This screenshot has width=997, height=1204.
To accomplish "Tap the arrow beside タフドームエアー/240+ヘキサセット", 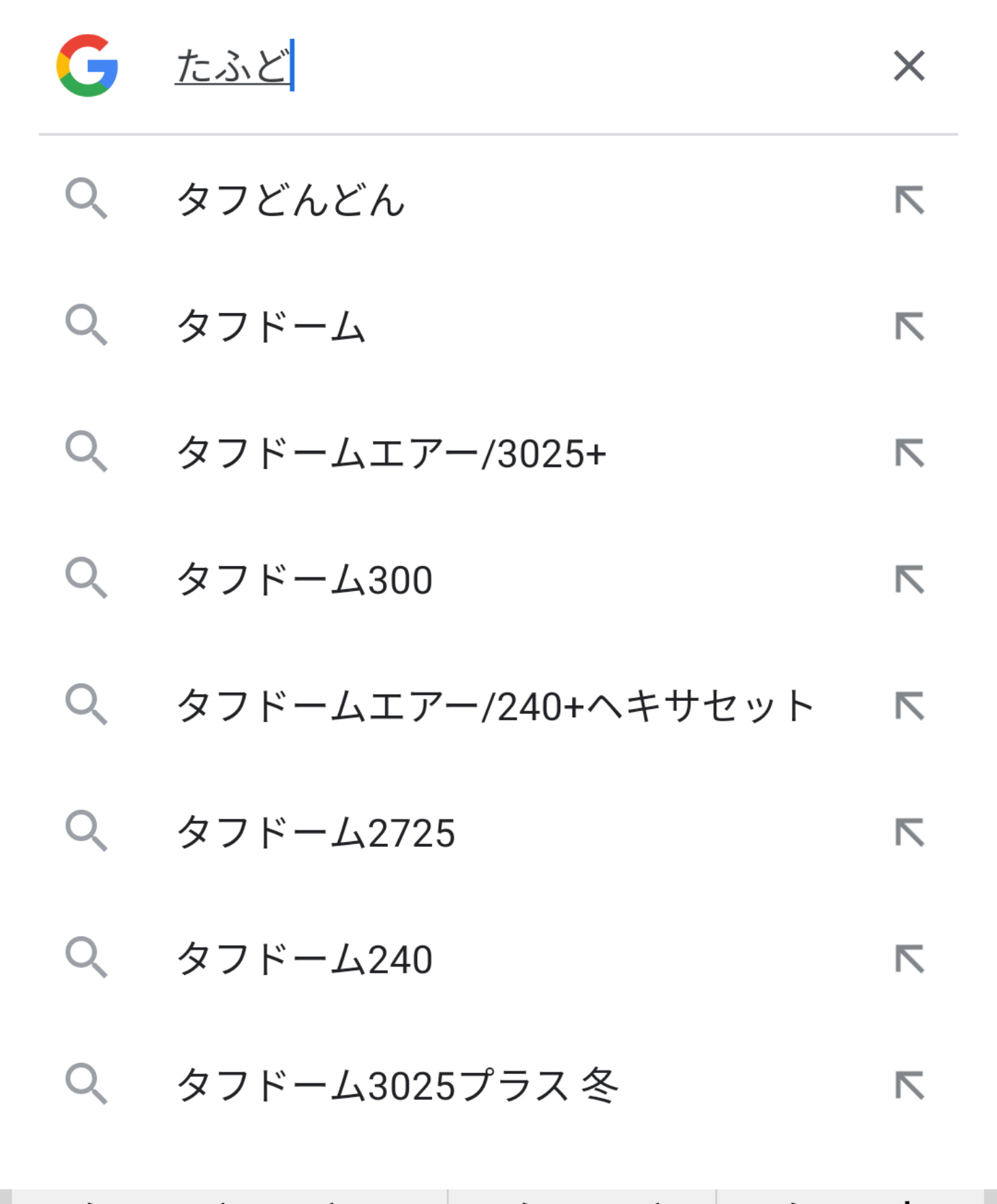I will (x=909, y=706).
